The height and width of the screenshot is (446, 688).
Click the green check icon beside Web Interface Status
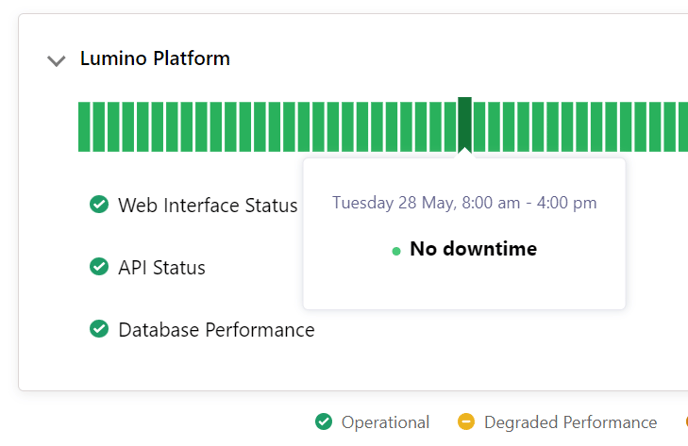tap(99, 204)
